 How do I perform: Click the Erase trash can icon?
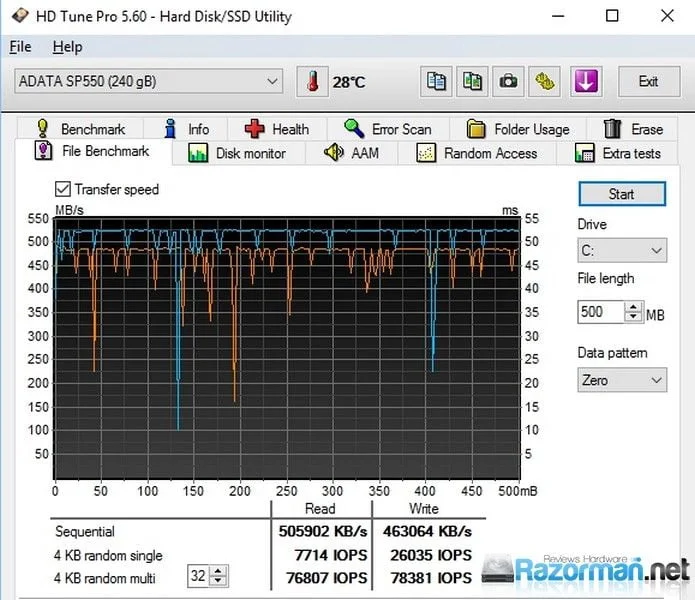click(612, 129)
